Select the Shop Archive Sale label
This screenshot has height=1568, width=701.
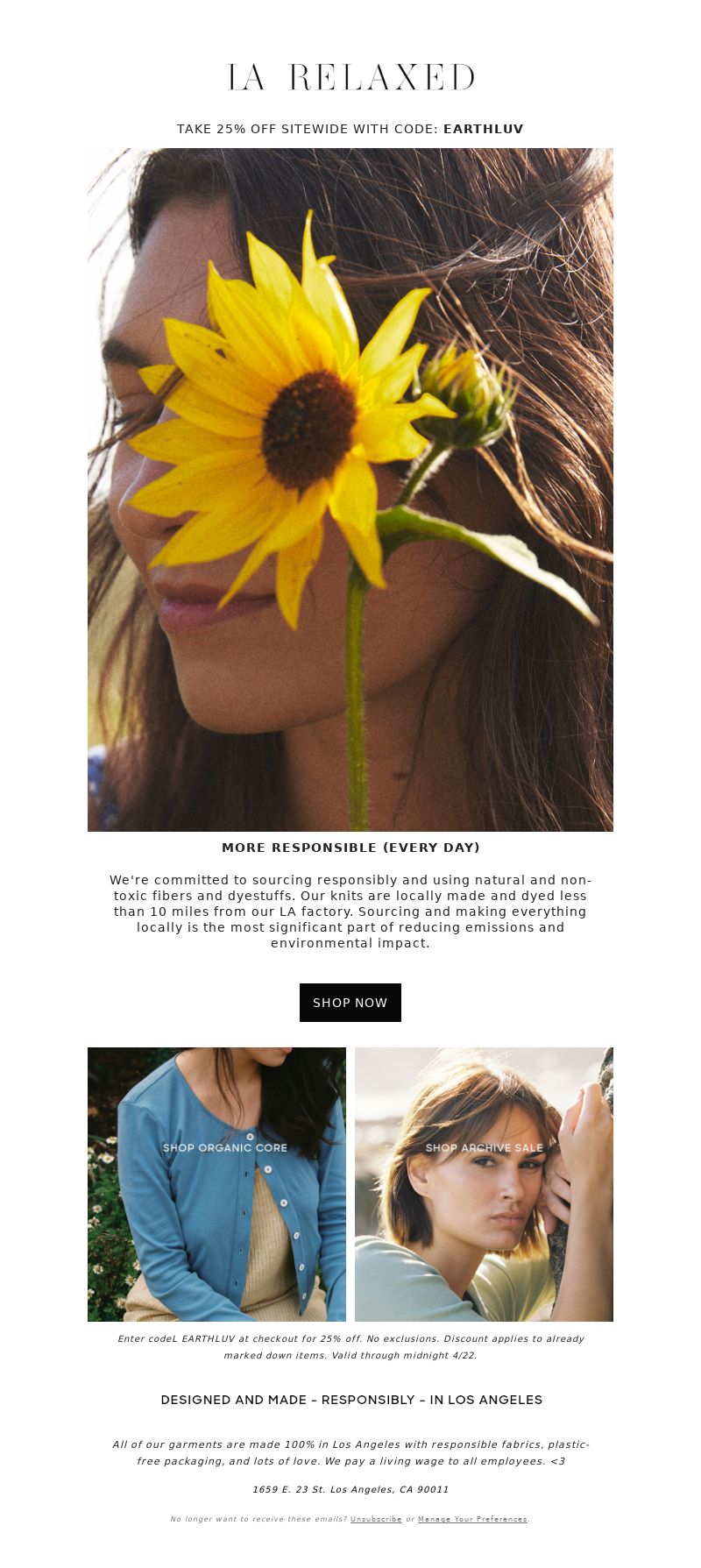(485, 1147)
